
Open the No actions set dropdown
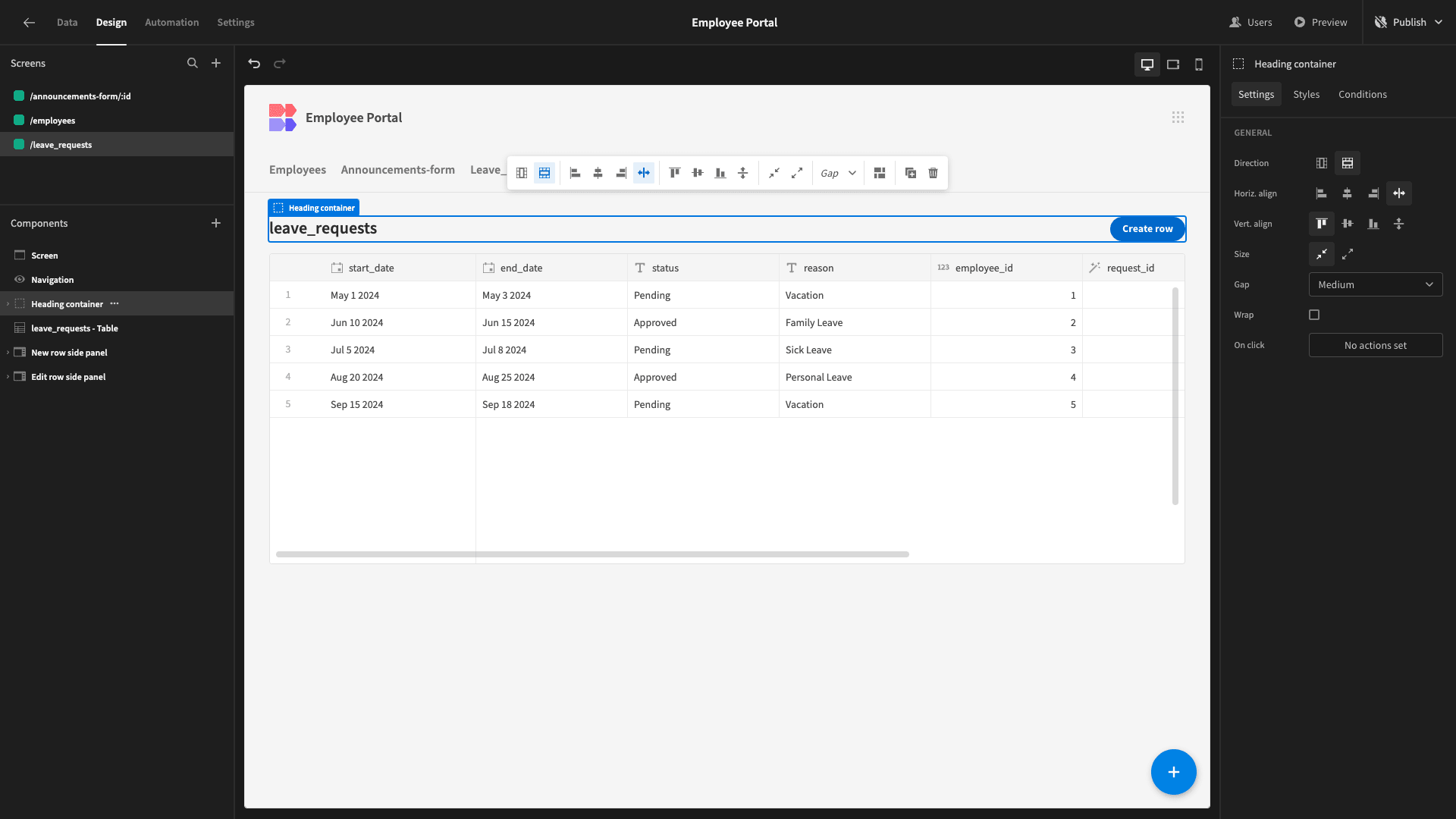[1375, 345]
